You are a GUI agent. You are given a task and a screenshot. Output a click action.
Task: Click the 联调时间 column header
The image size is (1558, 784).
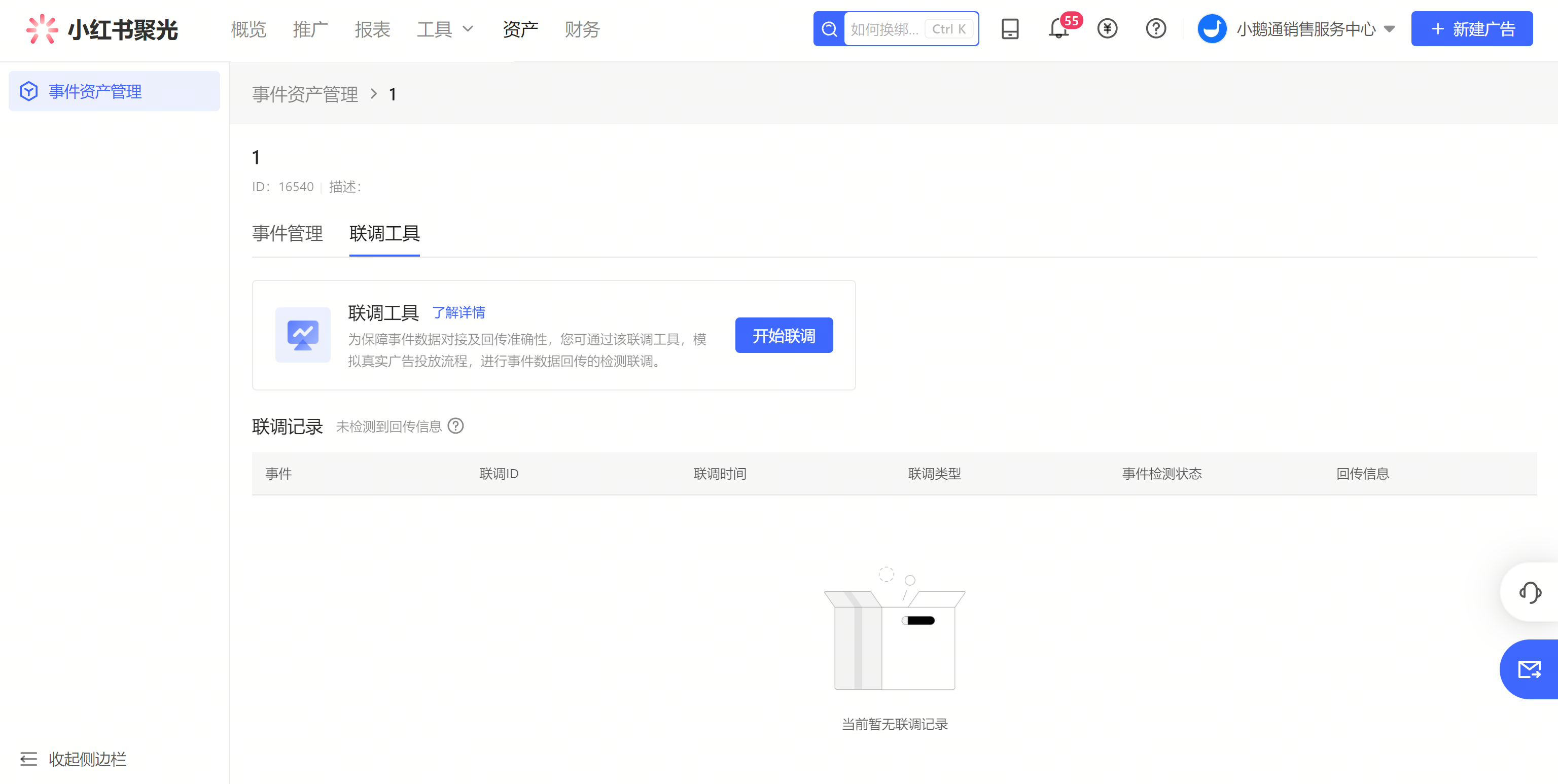(x=720, y=473)
